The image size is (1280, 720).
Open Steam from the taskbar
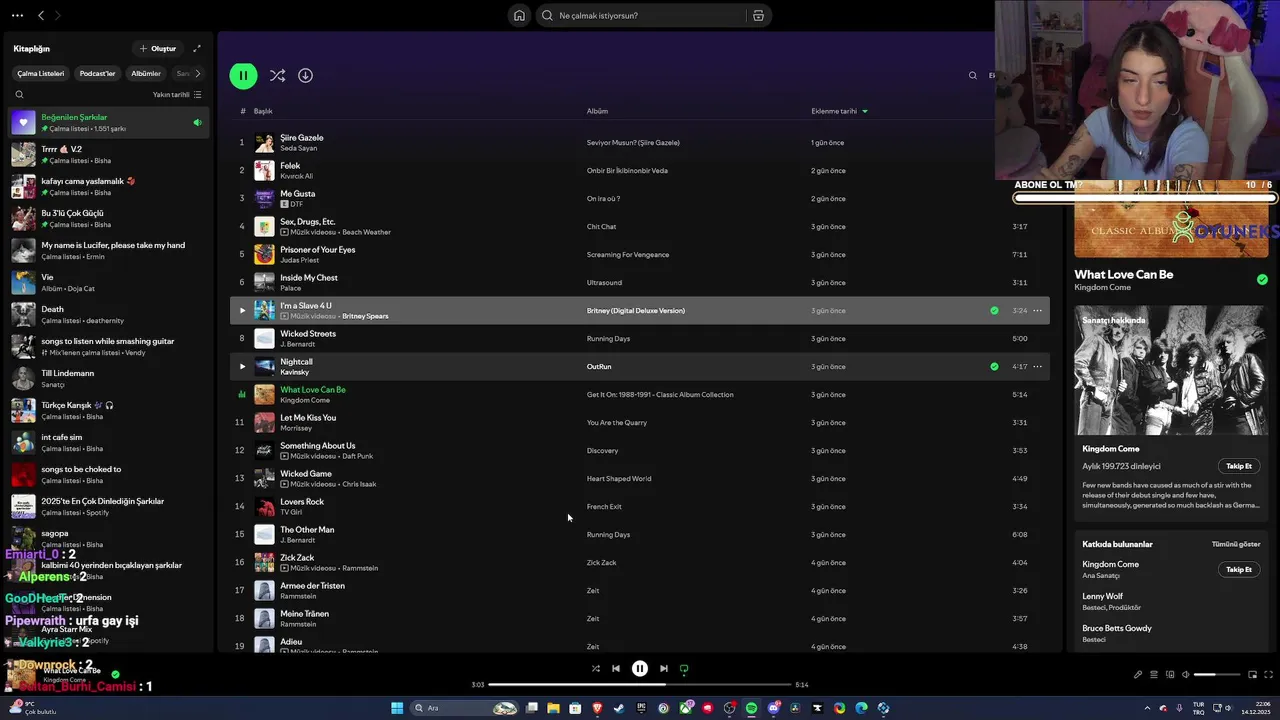619,708
